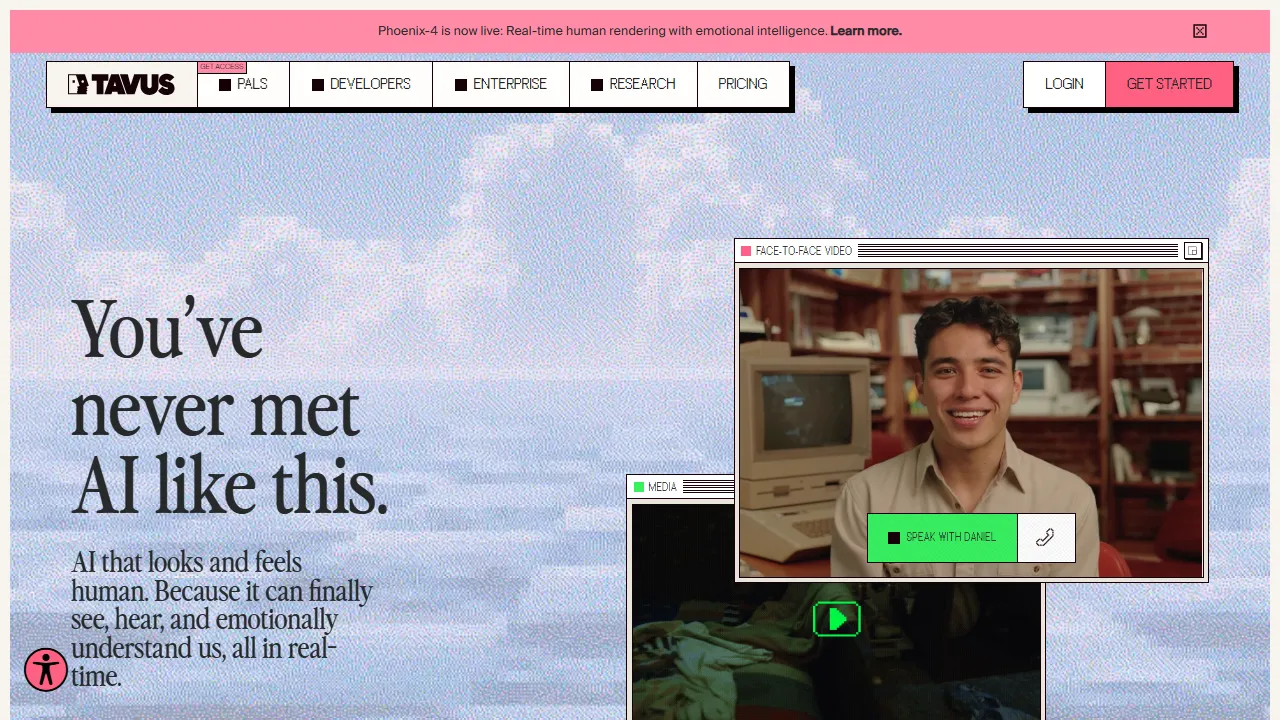Click the "You've never met AI like this." headline
The width and height of the screenshot is (1280, 720).
click(230, 407)
